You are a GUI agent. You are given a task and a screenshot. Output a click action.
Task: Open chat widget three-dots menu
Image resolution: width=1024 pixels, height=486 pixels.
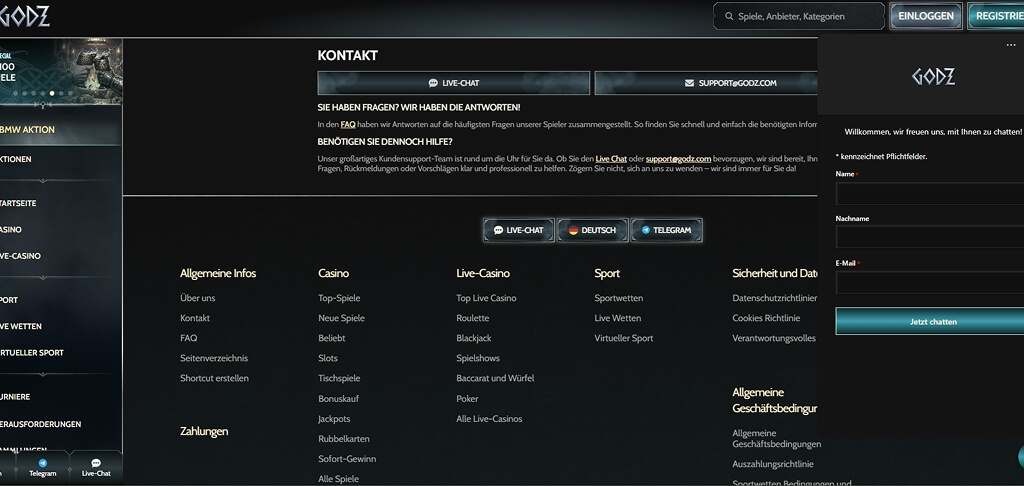pos(1011,45)
